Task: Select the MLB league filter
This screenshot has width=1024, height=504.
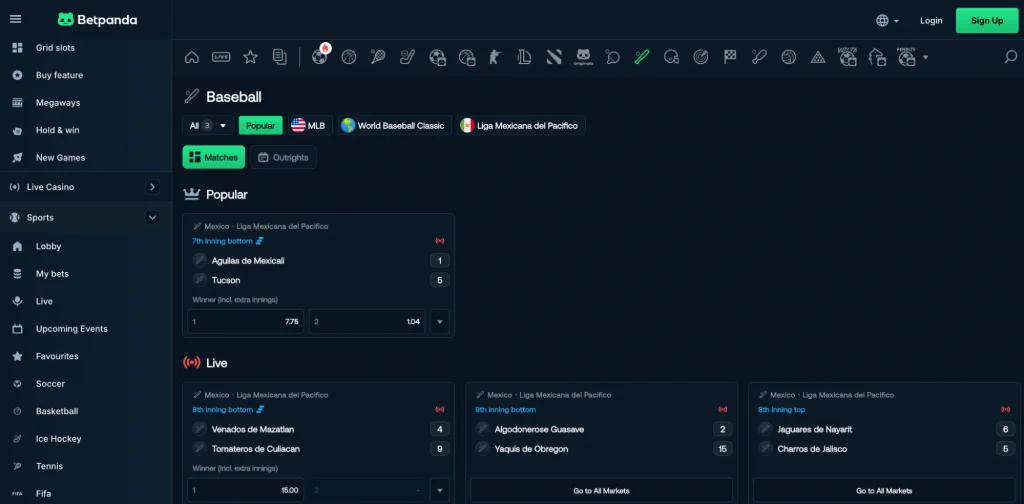Action: coord(309,126)
